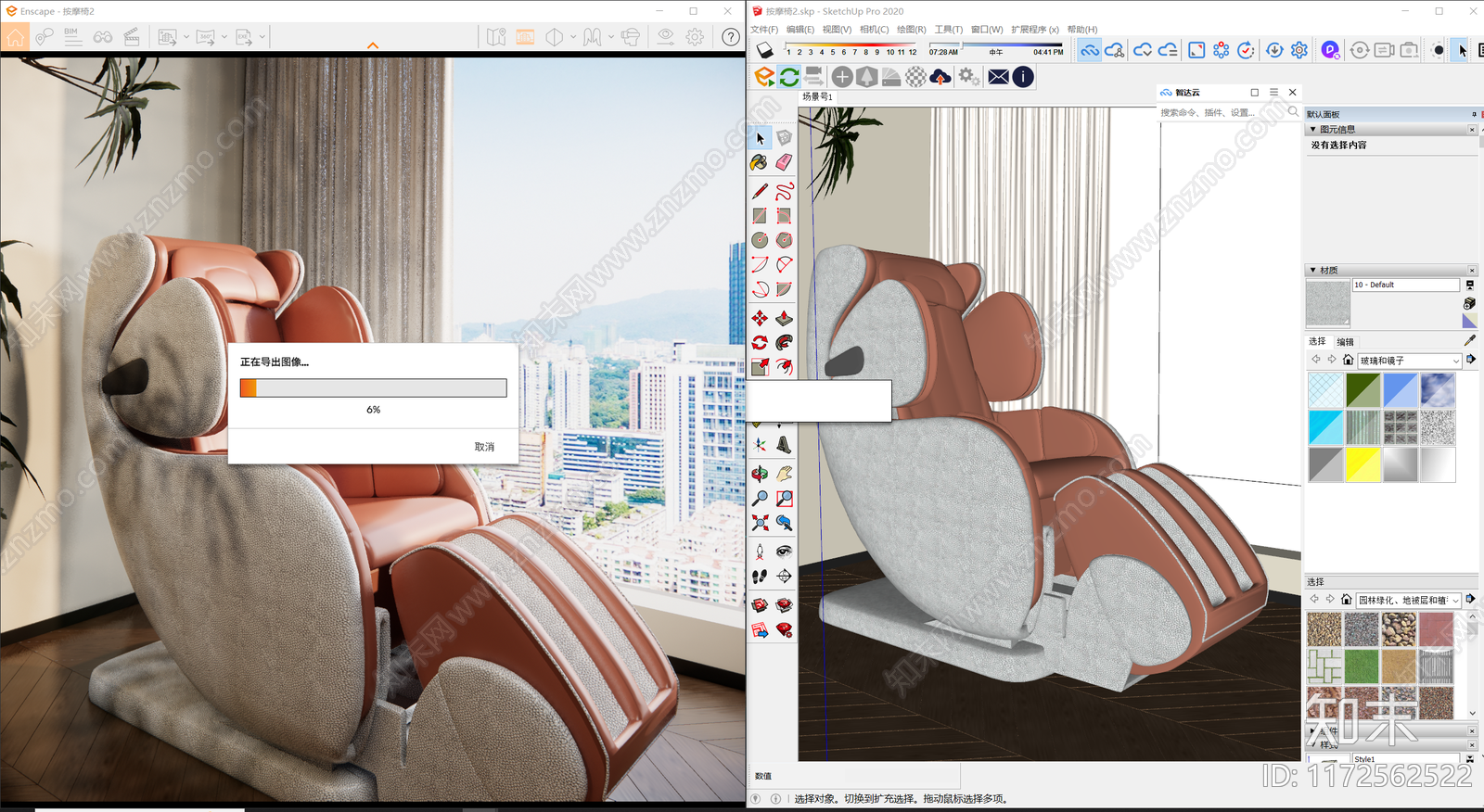This screenshot has width=1484, height=812.
Task: Open BIM mode in the Enscape toolbar
Action: 71,37
